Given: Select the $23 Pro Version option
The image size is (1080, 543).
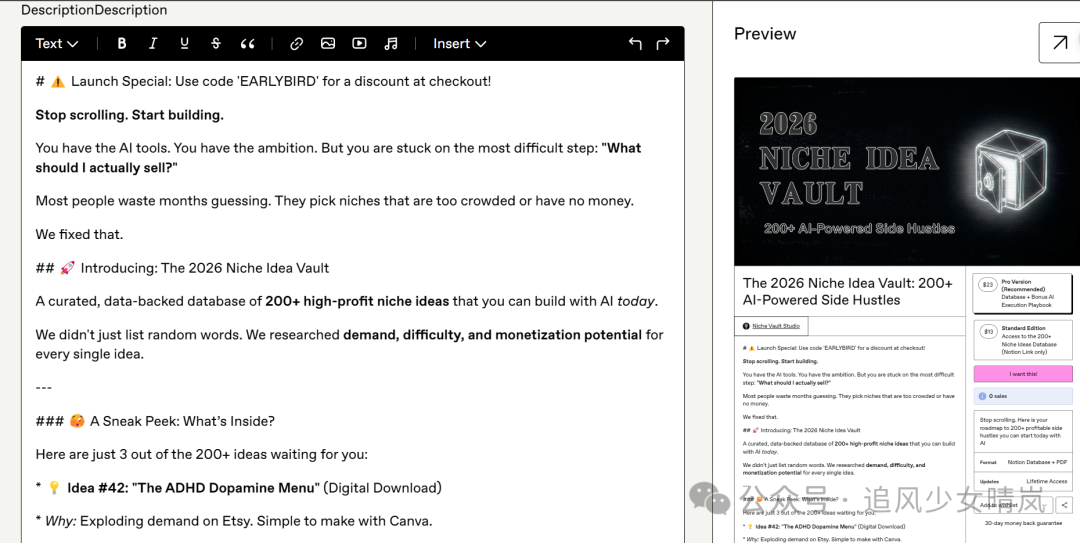Looking at the screenshot, I should [1023, 294].
